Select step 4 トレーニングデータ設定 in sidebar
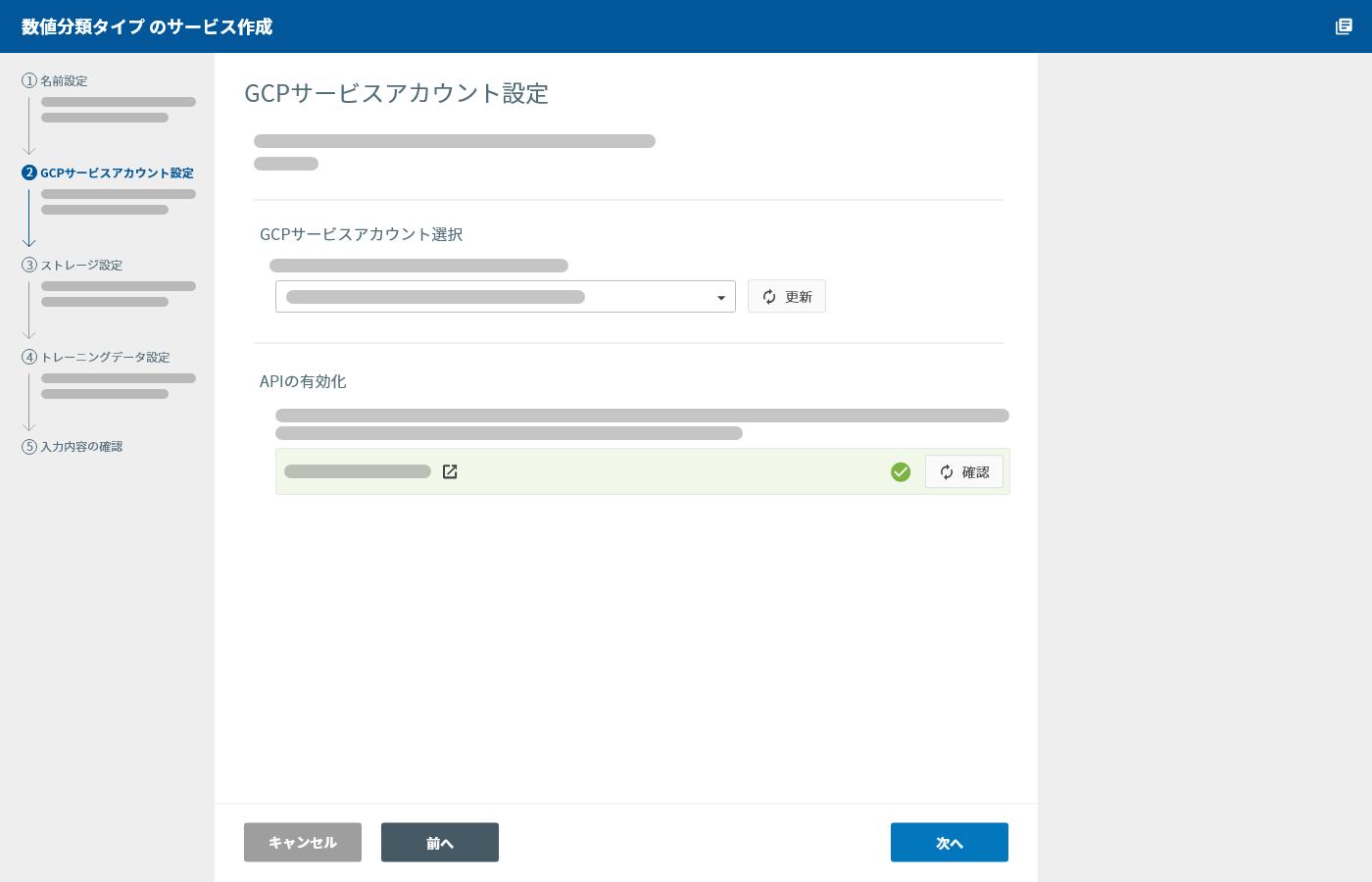Image resolution: width=1372 pixels, height=882 pixels. pyautogui.click(x=96, y=357)
